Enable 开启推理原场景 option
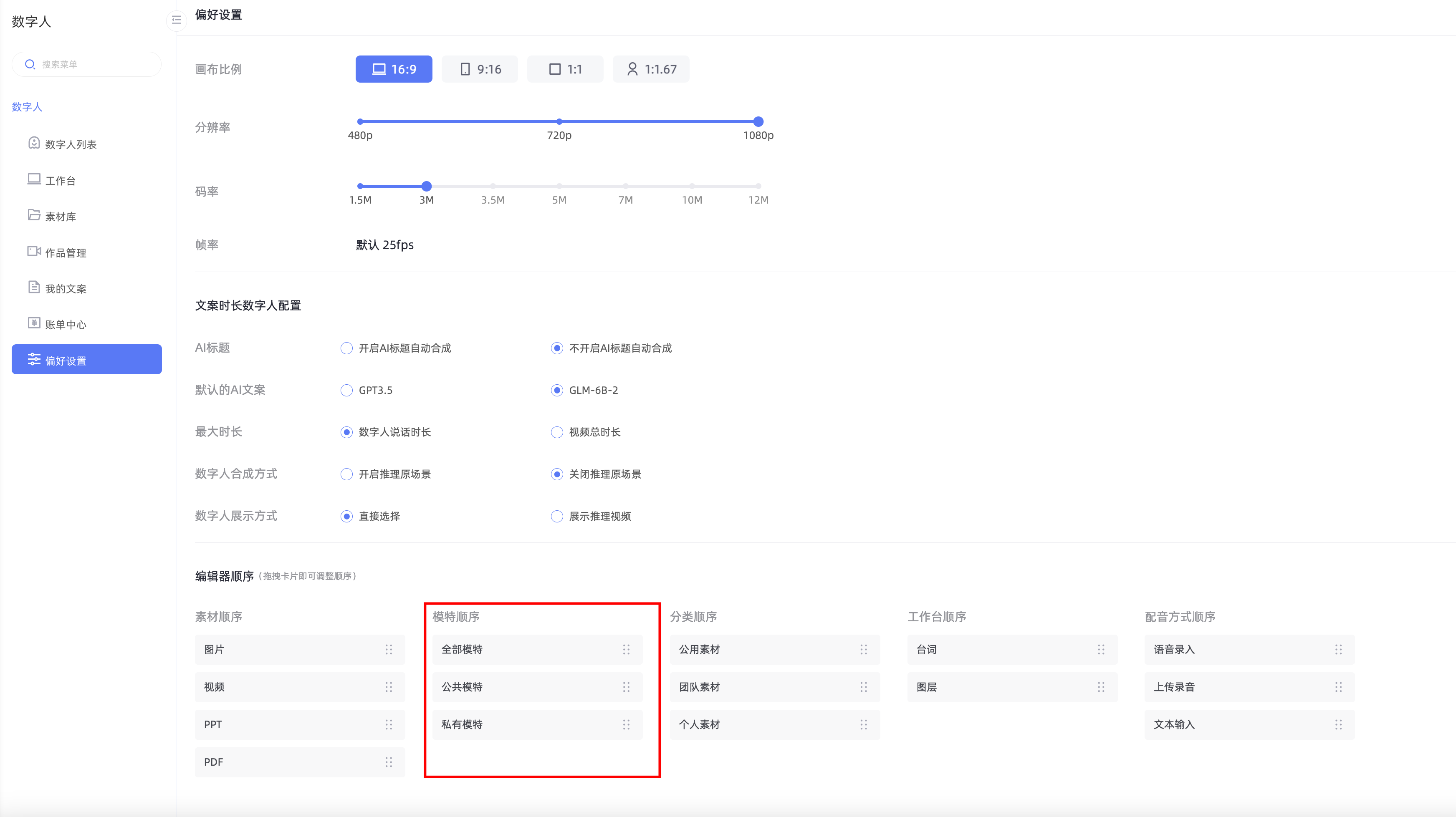 (x=346, y=474)
